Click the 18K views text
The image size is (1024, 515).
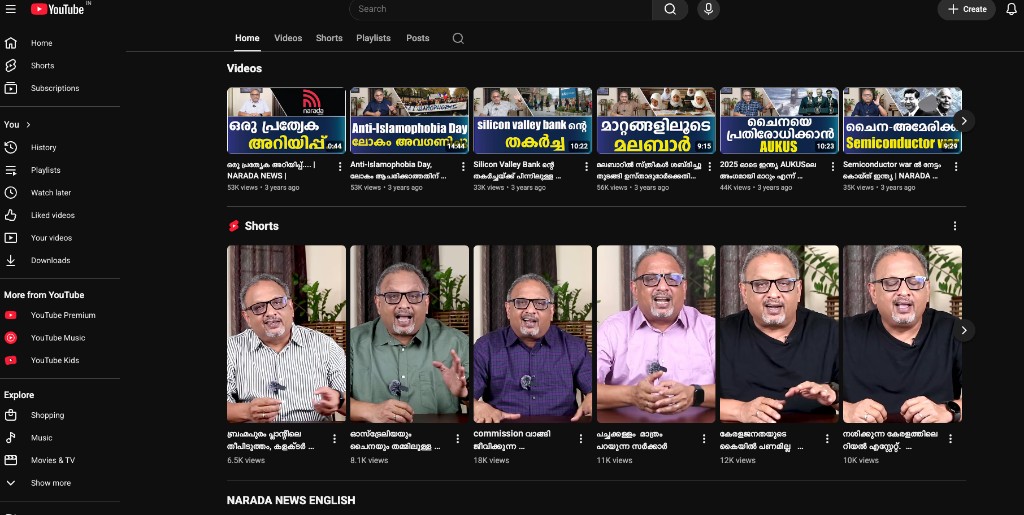tap(491, 460)
